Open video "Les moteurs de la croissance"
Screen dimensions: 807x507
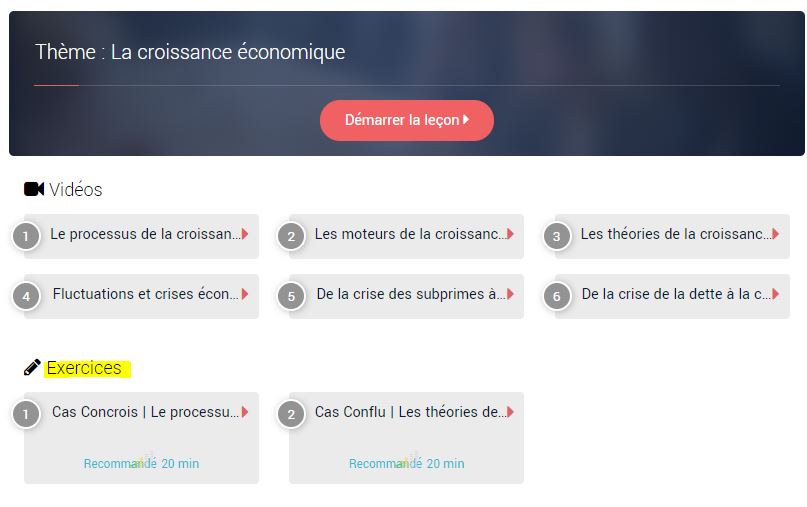tap(410, 234)
